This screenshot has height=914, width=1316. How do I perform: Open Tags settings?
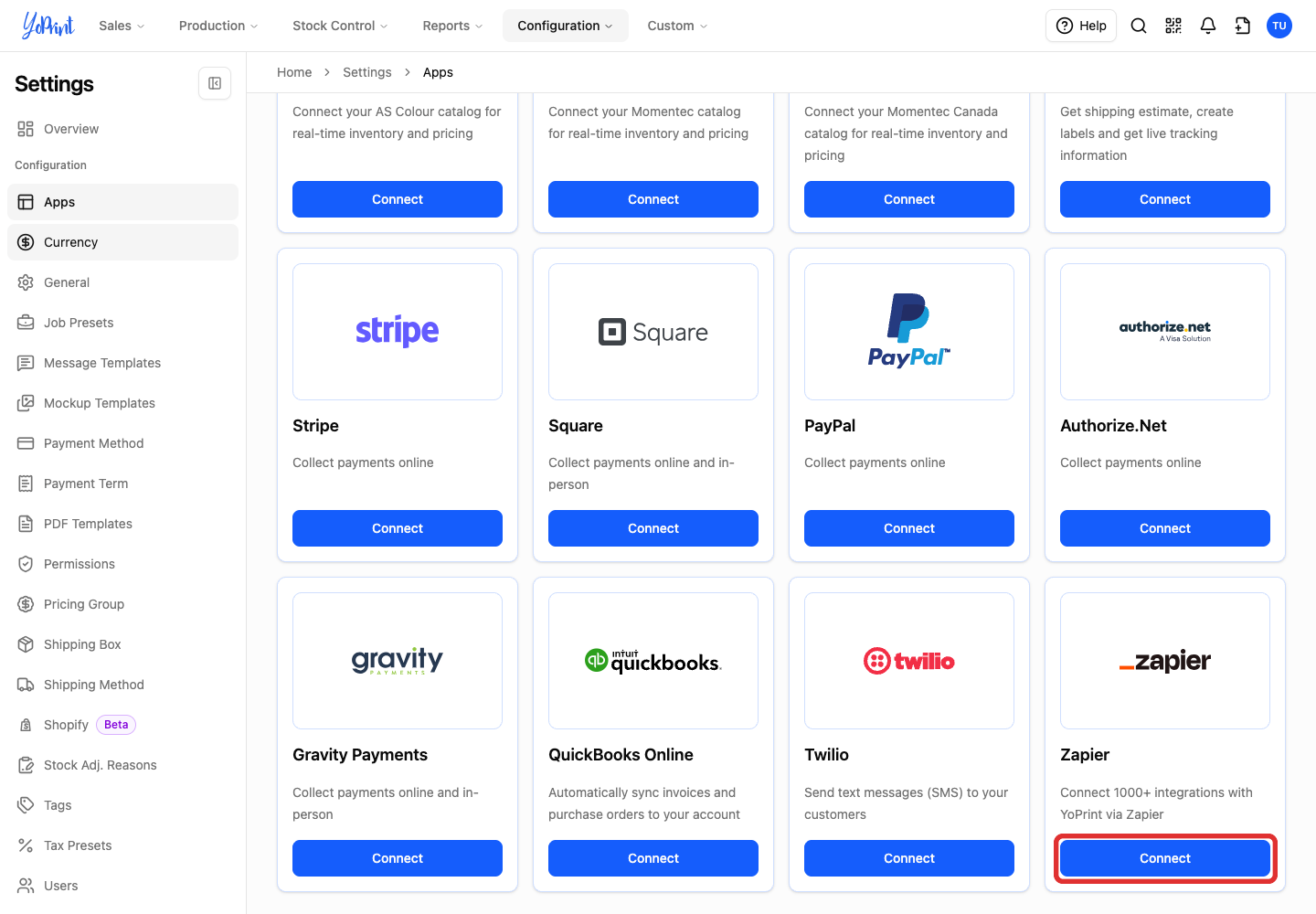coord(122,805)
